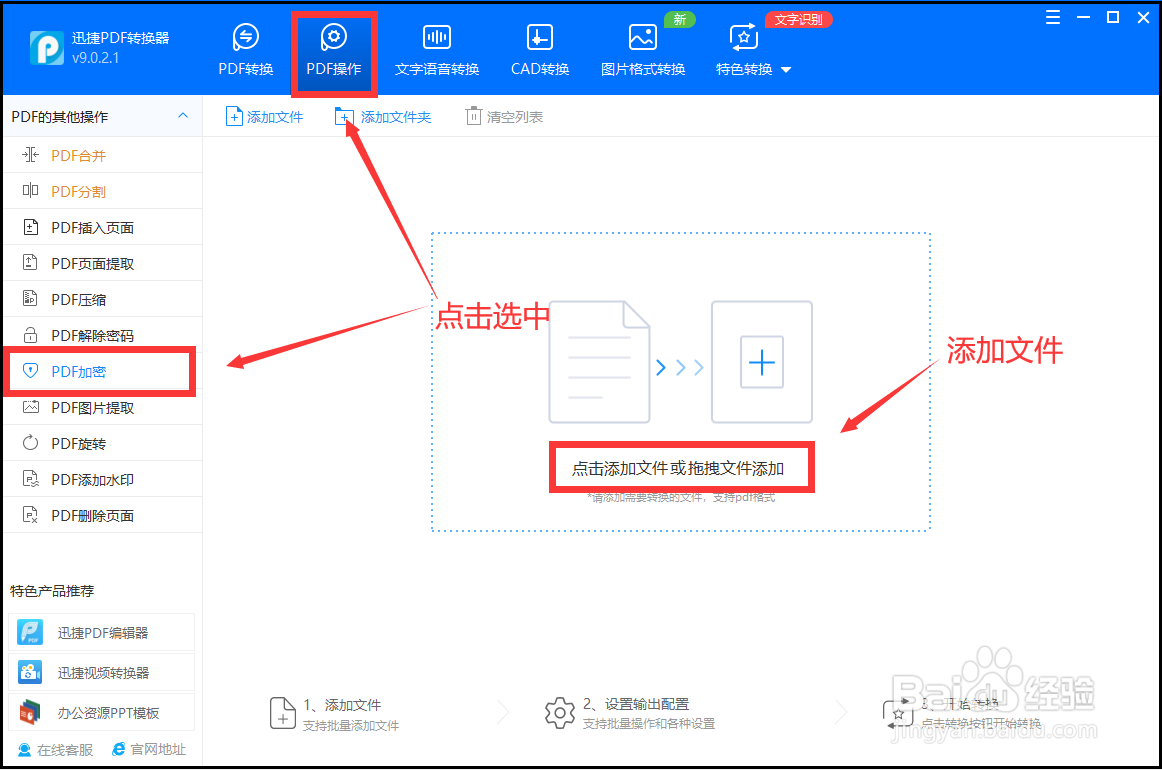Viewport: 1162px width, 770px height.
Task: Click the document illustration in drop zone
Action: tap(600, 362)
